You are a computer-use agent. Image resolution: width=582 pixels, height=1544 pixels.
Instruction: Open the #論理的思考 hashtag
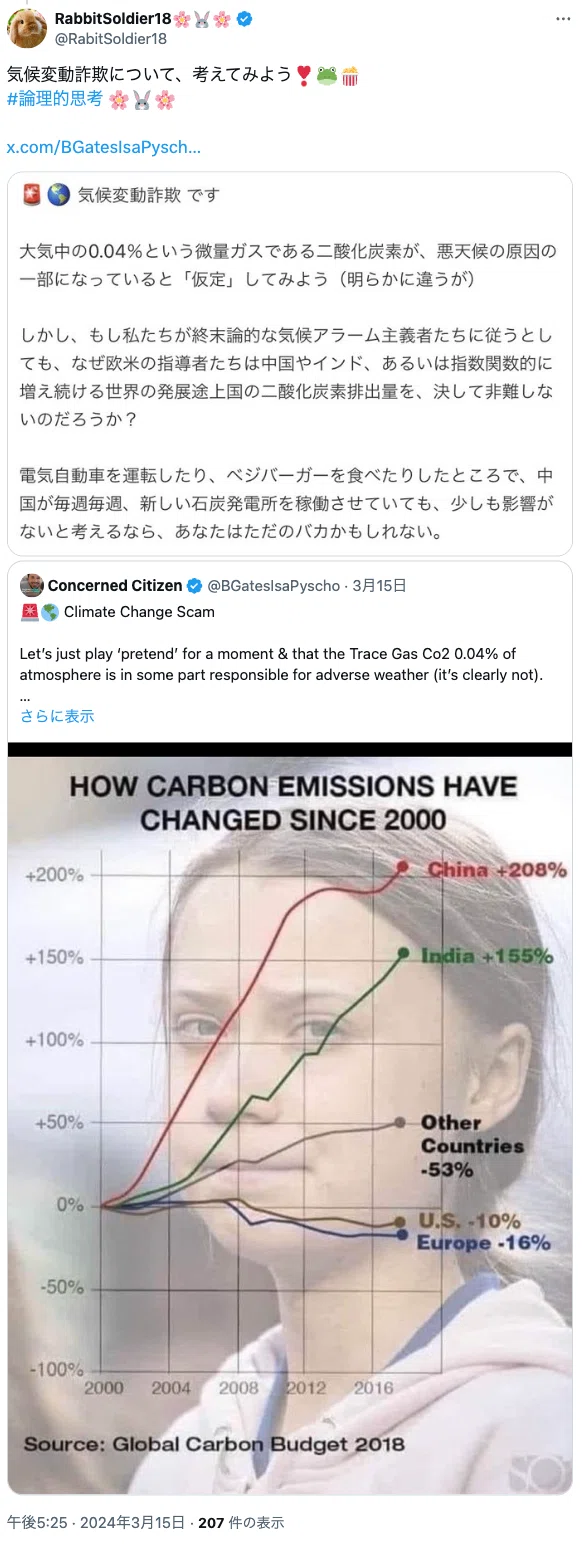coord(55,100)
